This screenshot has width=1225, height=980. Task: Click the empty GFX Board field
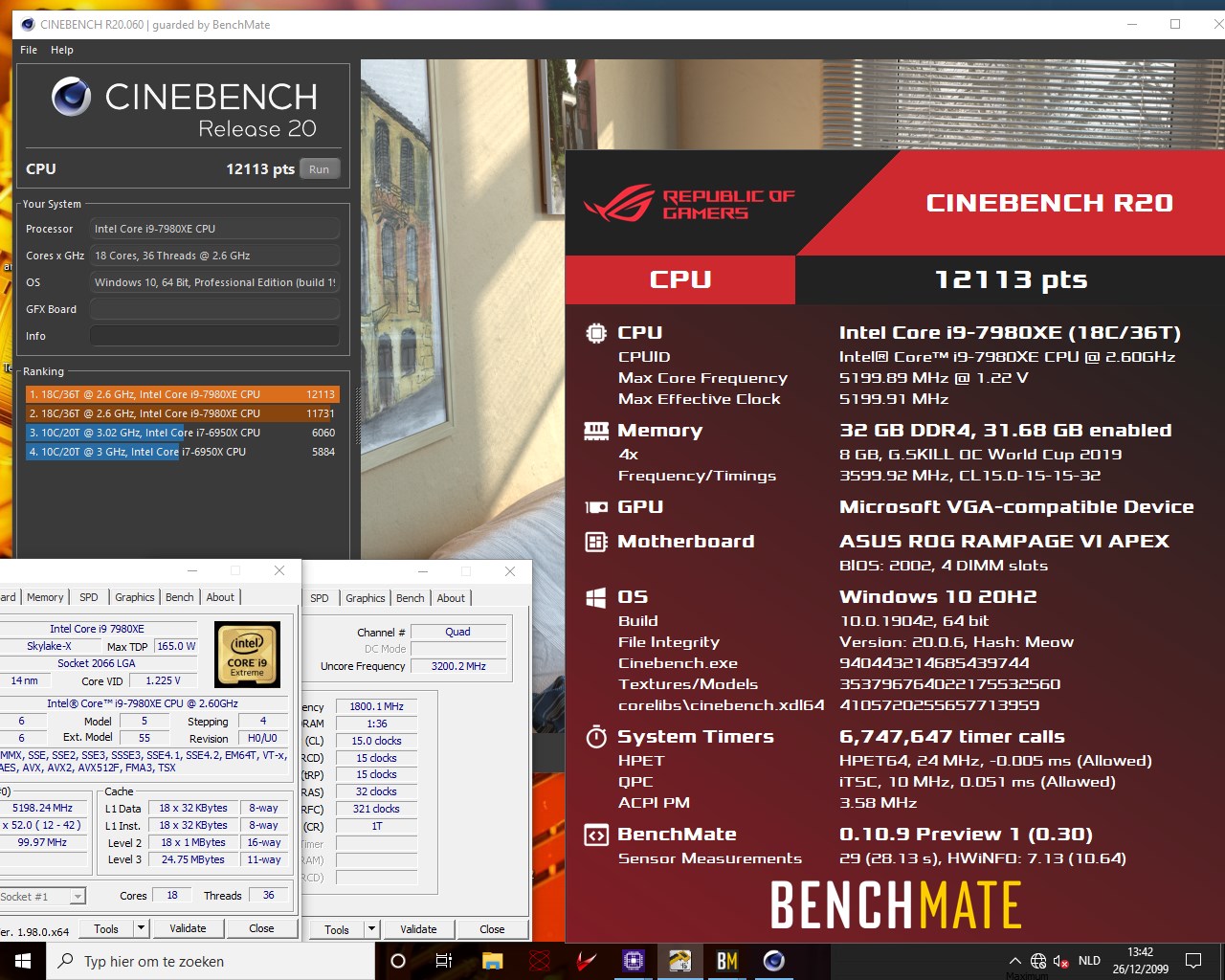coord(215,309)
